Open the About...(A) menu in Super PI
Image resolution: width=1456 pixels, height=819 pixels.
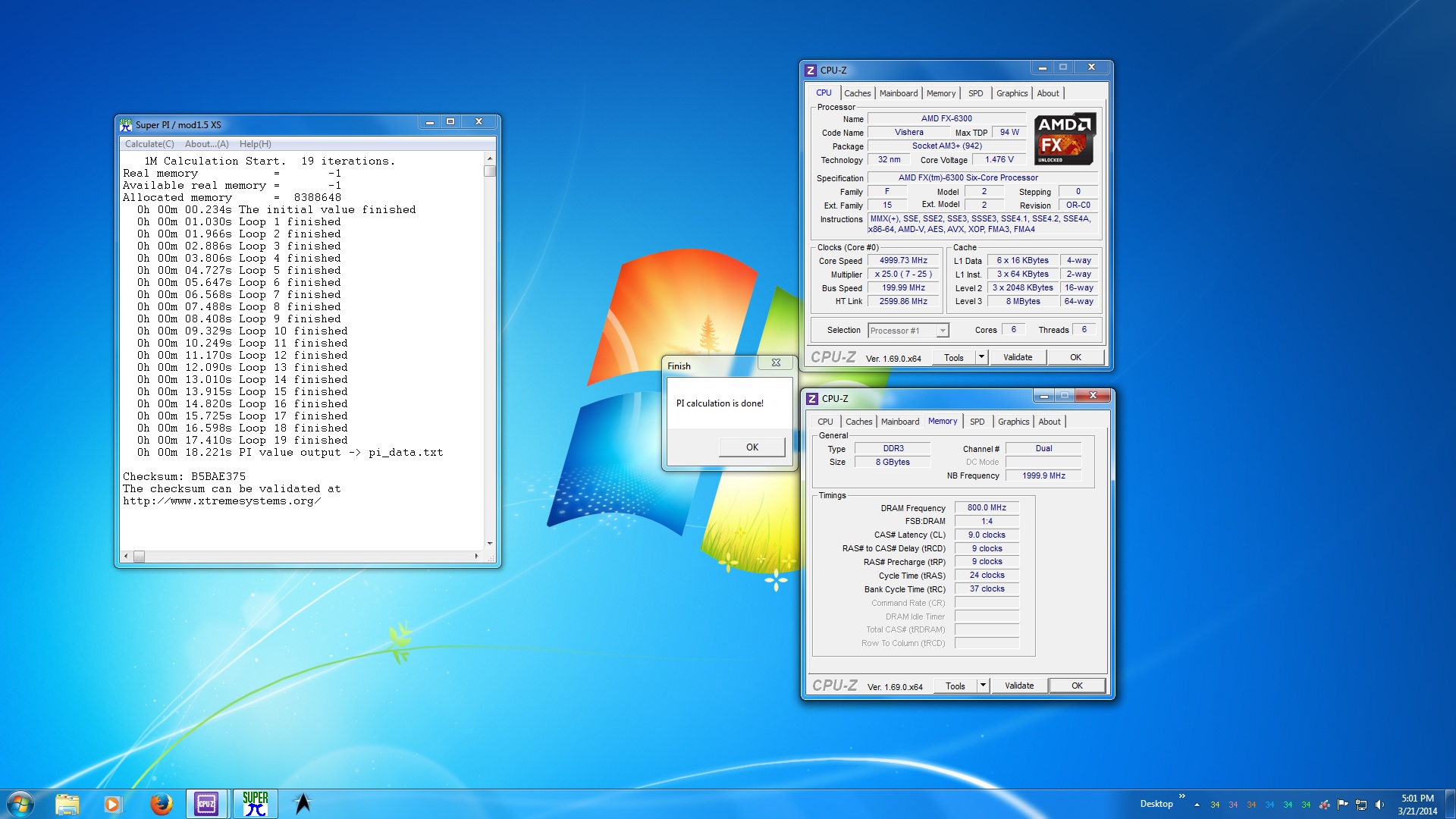click(x=206, y=144)
